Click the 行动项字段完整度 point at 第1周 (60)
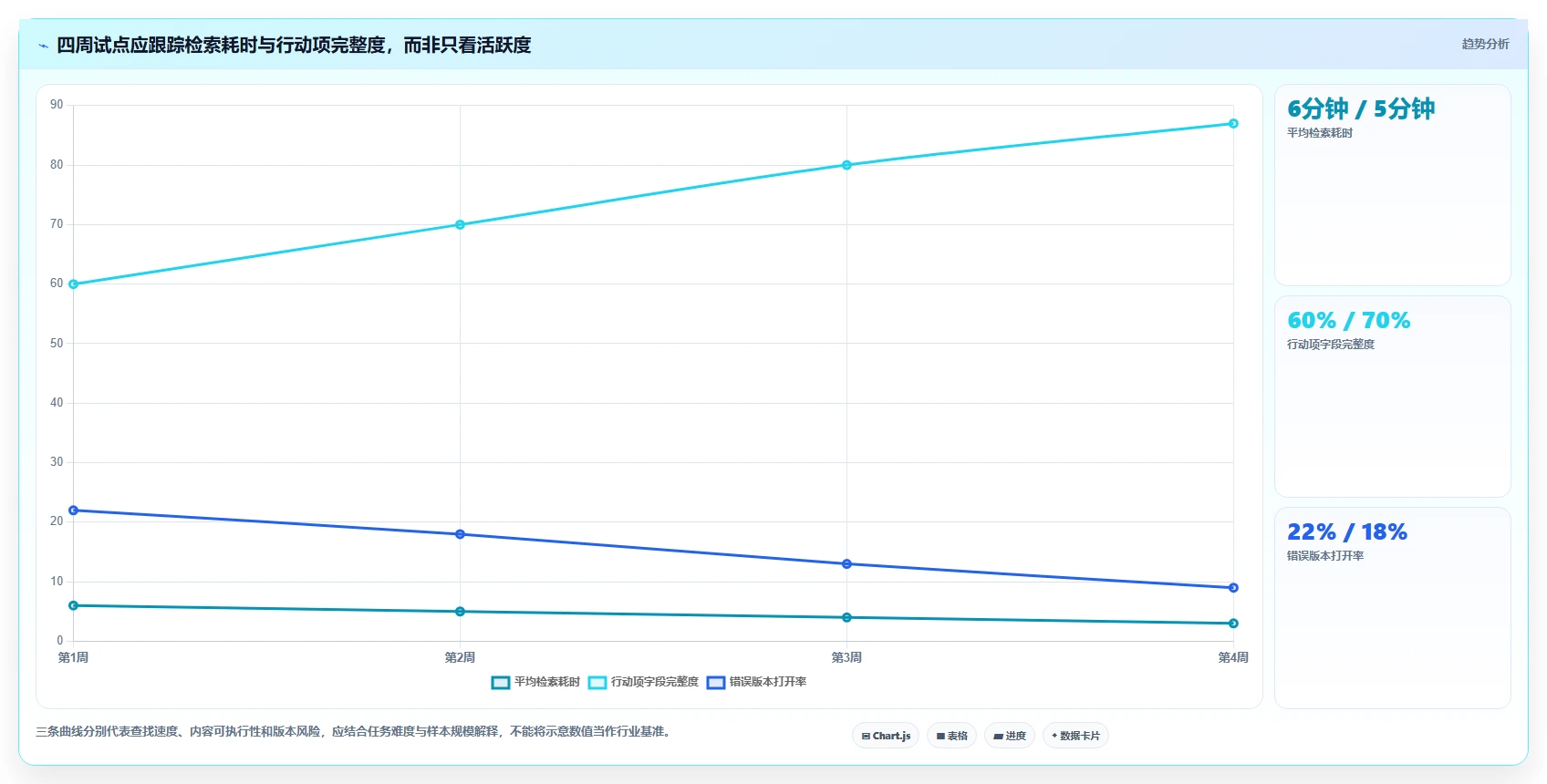Viewport: 1547px width, 784px height. click(74, 284)
